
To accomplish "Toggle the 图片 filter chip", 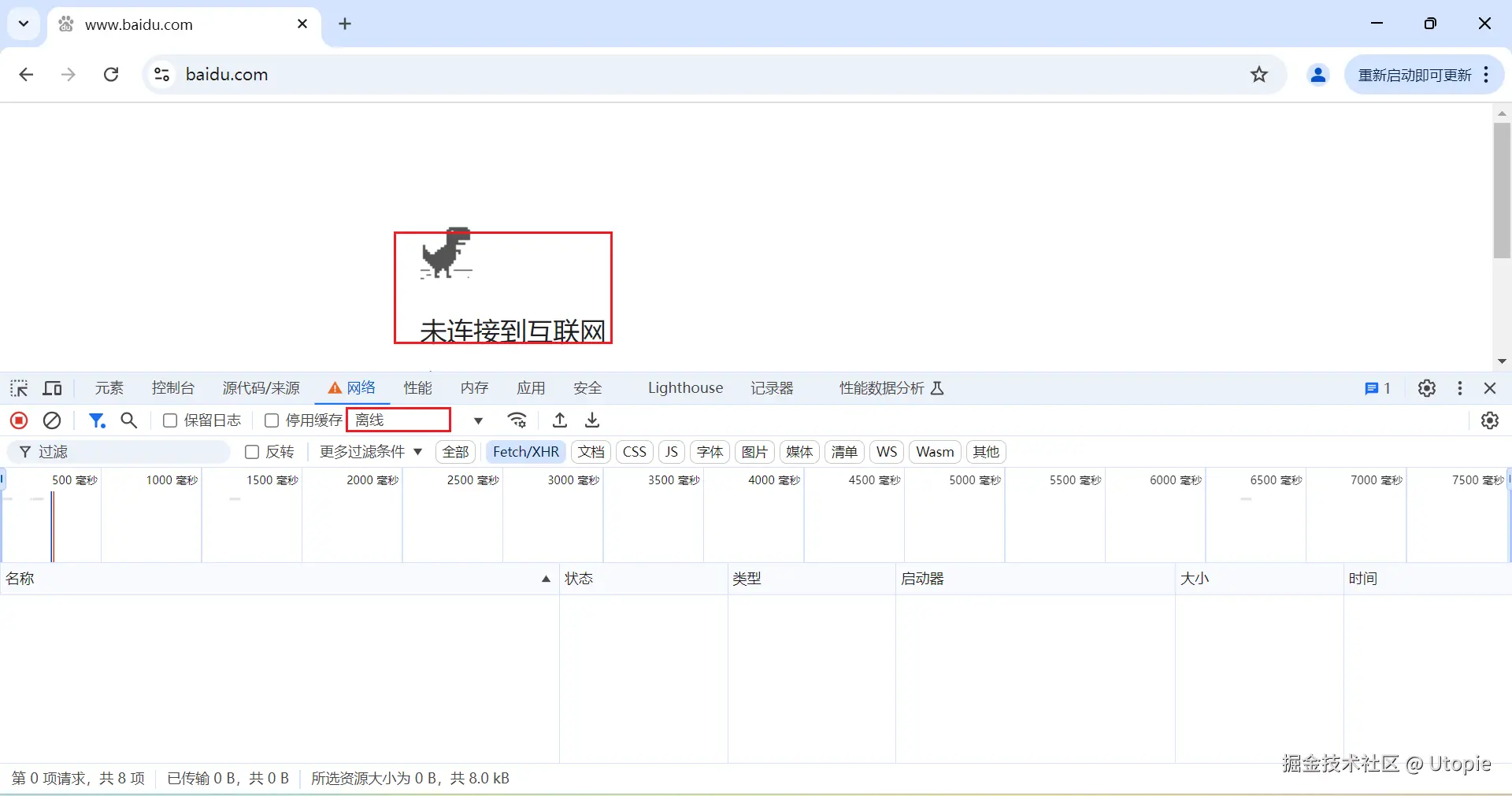I will 754,452.
